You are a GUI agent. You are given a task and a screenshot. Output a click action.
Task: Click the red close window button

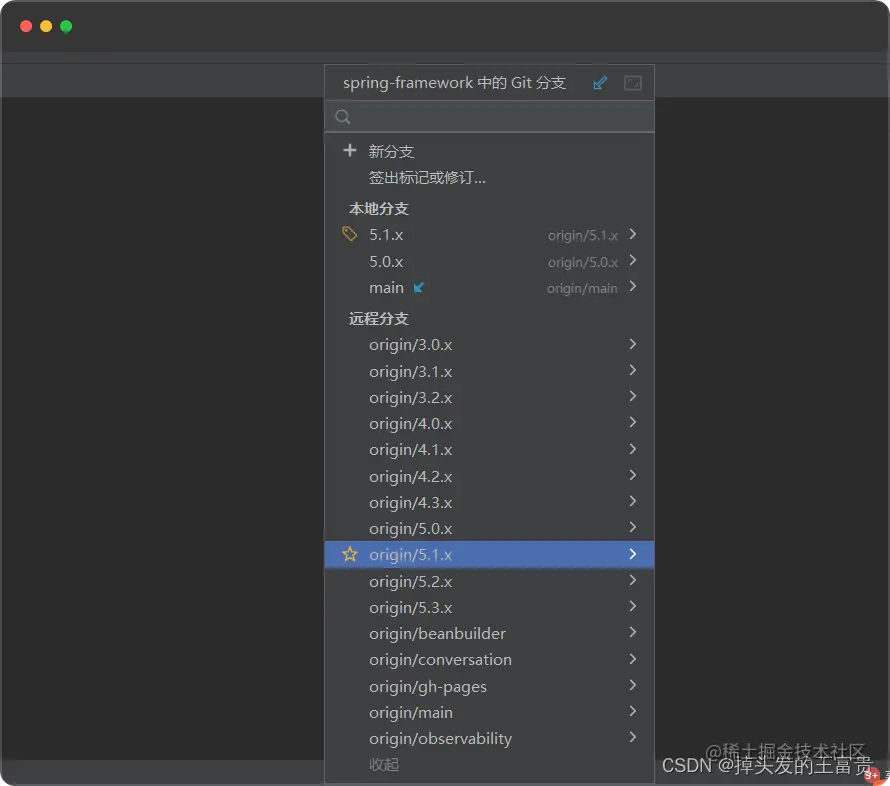point(26,26)
